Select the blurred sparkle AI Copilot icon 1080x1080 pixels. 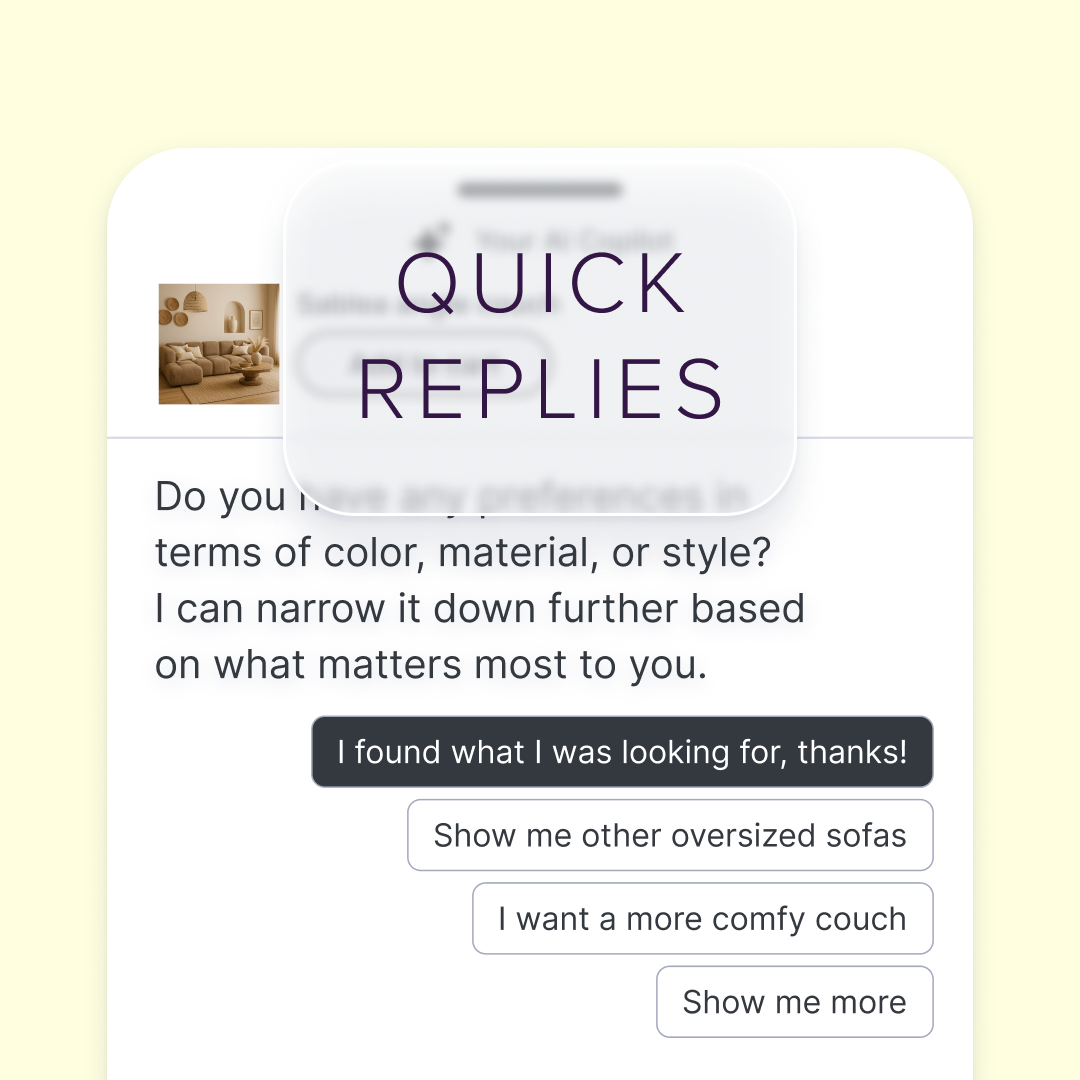pos(433,236)
